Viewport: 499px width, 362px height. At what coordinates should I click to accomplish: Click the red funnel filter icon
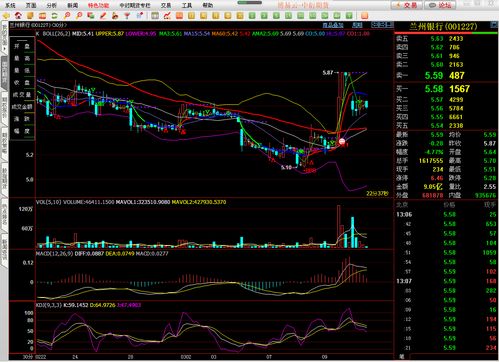127,15
